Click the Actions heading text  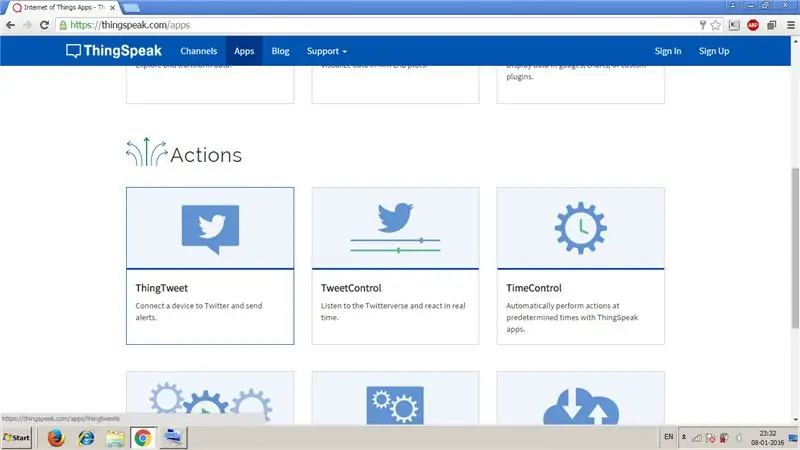(206, 155)
